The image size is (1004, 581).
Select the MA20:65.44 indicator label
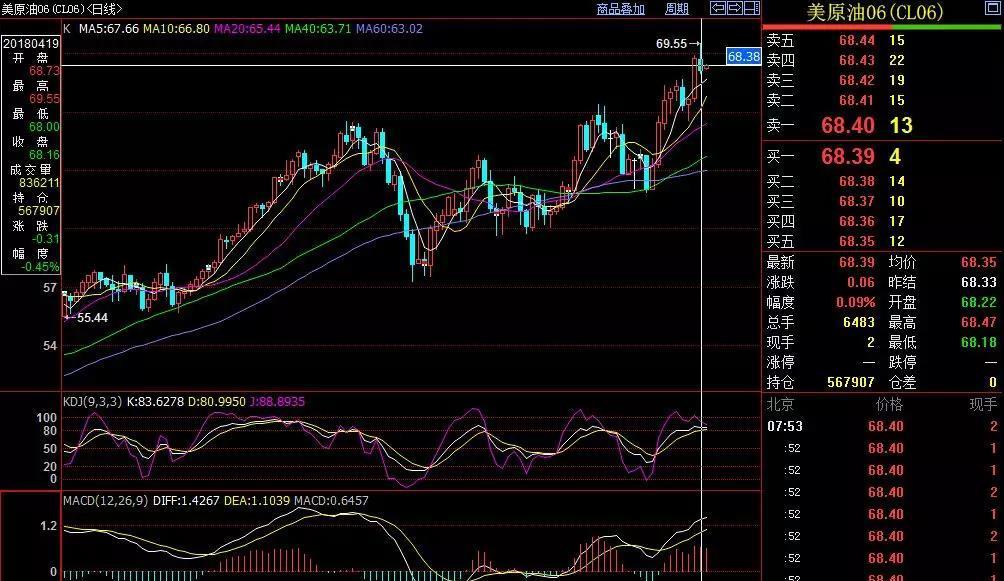tap(247, 29)
